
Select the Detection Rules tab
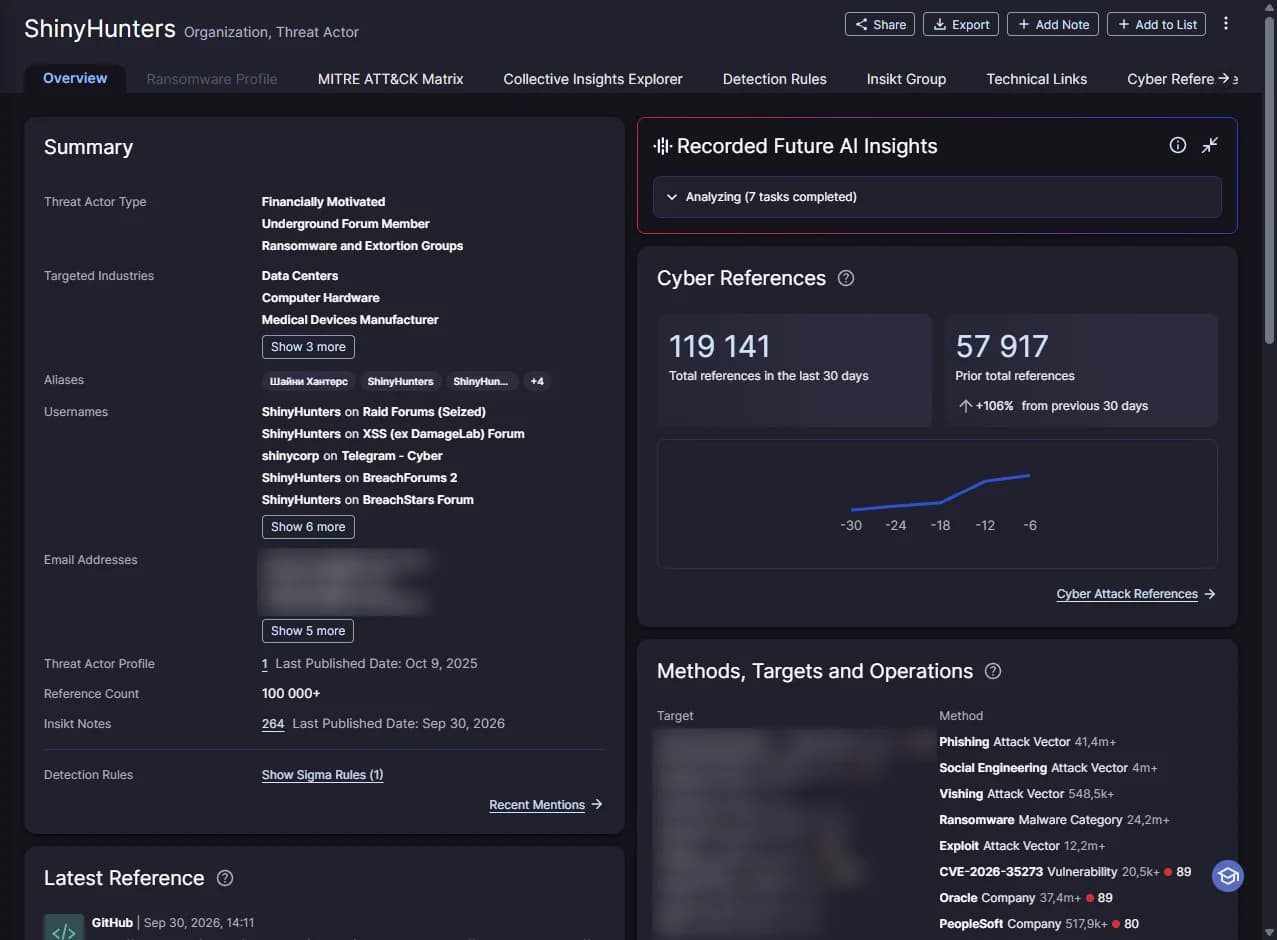pos(775,79)
